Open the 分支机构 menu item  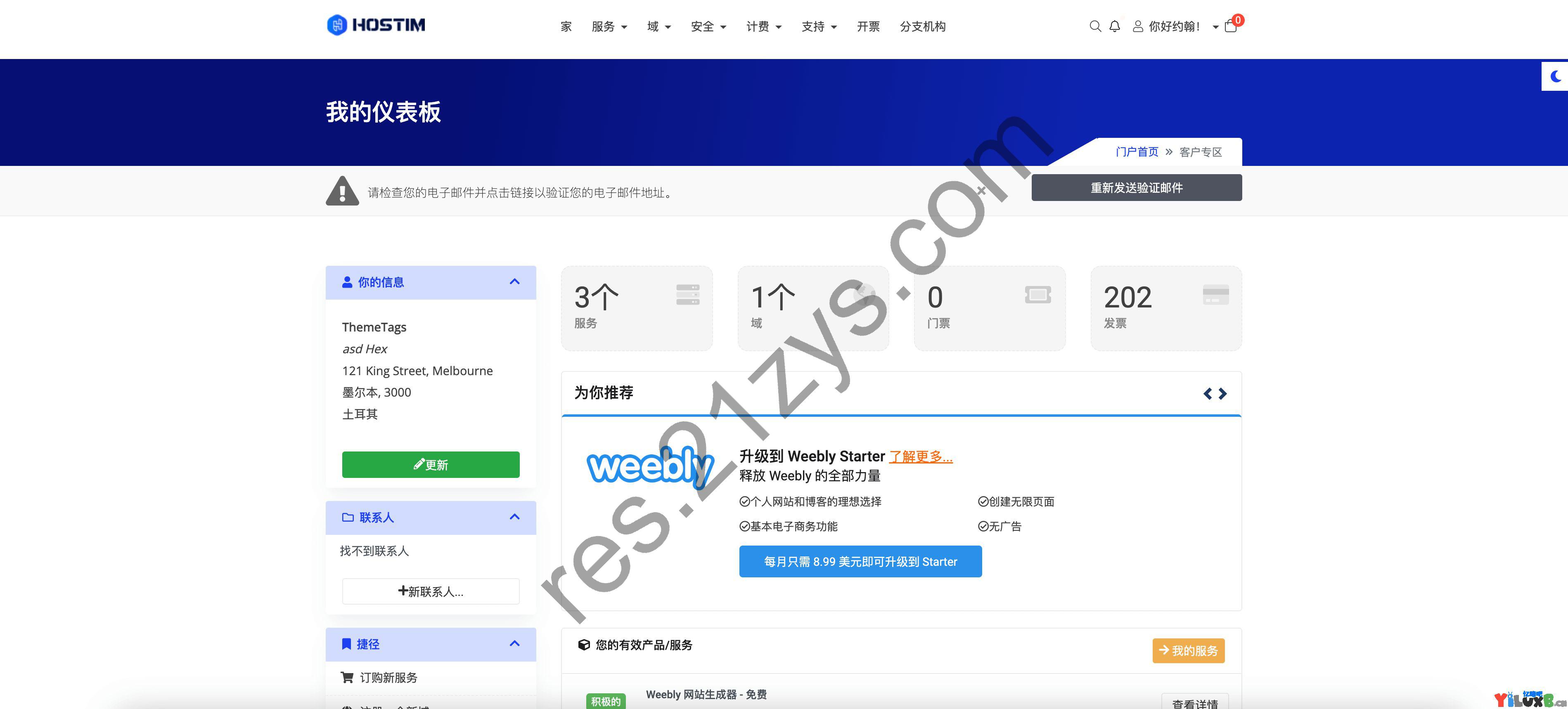(x=923, y=26)
